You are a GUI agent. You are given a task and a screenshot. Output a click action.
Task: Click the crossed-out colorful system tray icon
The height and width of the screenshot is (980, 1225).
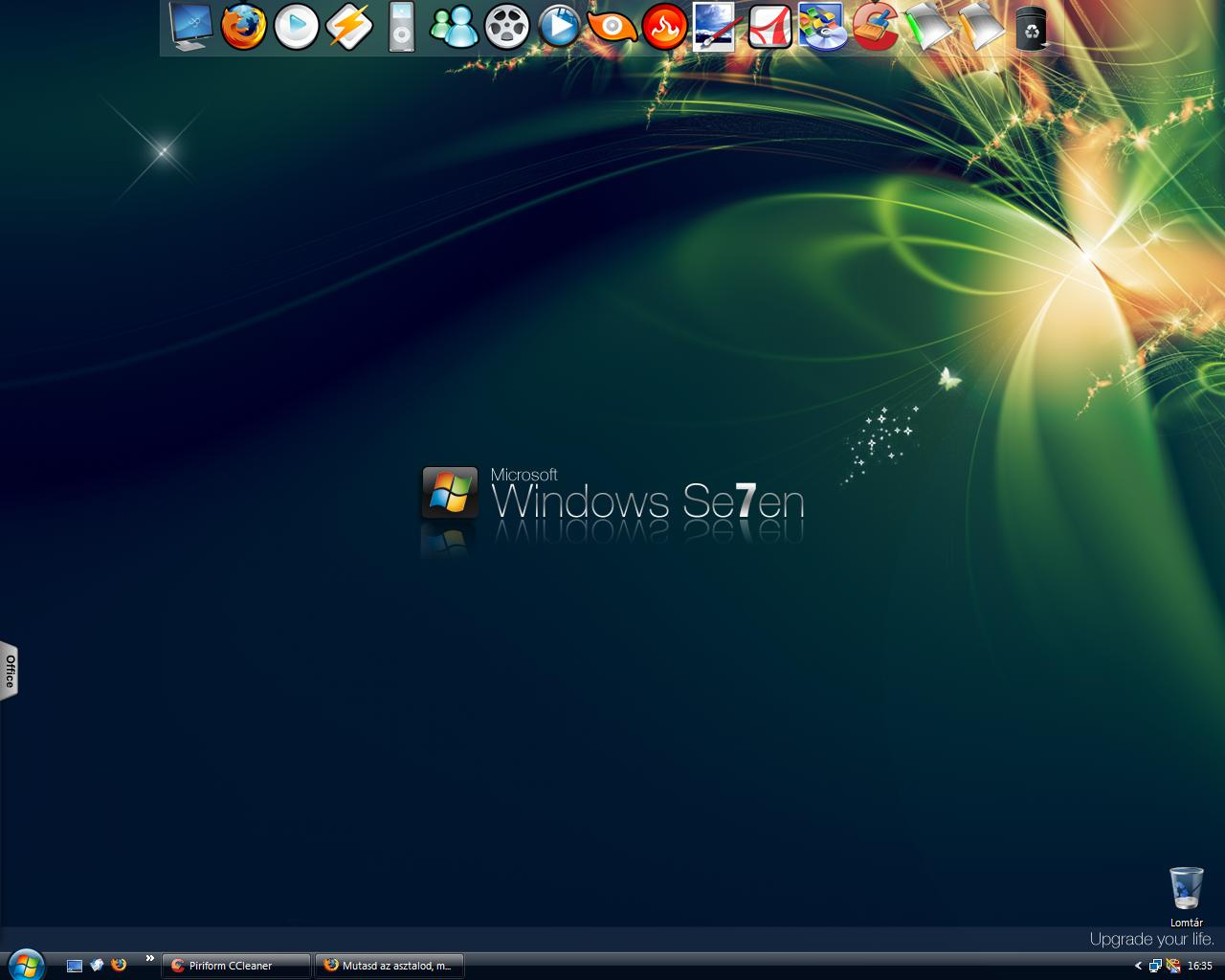point(1172,966)
